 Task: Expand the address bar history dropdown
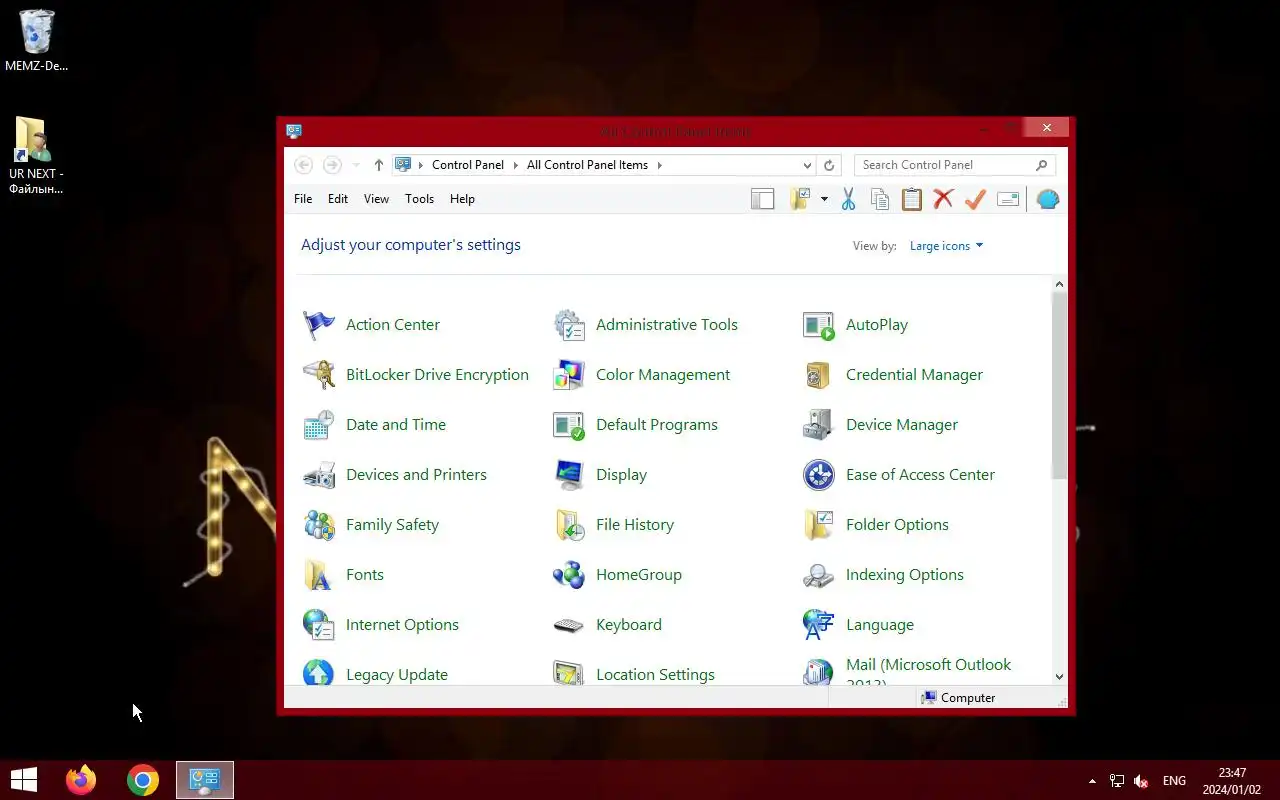[807, 165]
